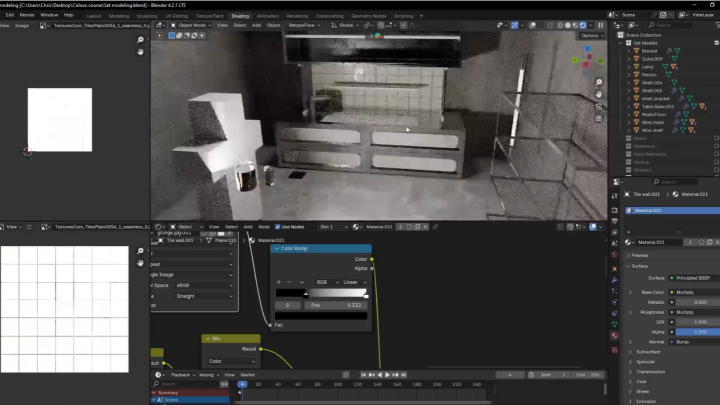
Task: Open the Modifiers wrench properties tab
Action: point(615,280)
